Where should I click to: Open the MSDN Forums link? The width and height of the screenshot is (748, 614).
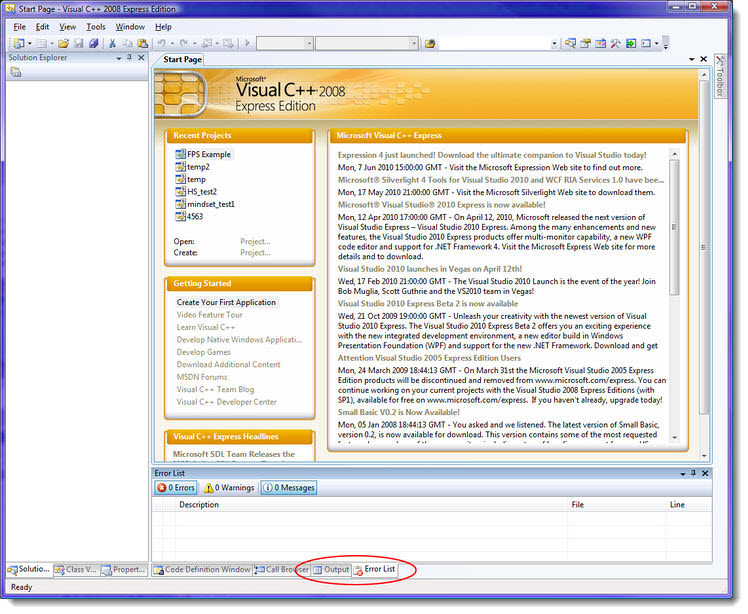[x=202, y=377]
